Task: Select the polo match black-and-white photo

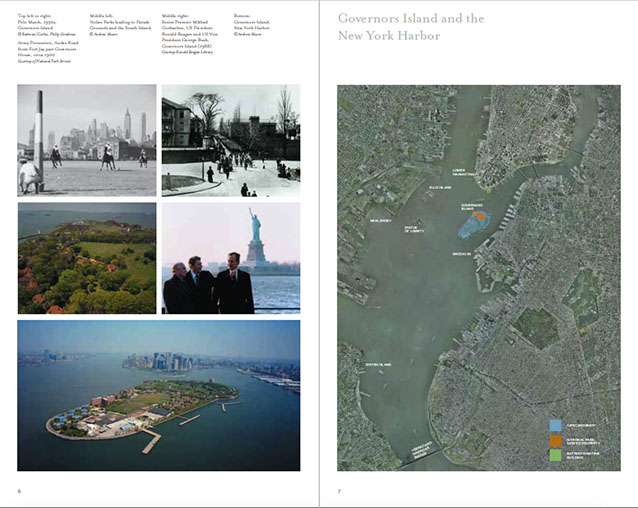Action: tap(87, 140)
